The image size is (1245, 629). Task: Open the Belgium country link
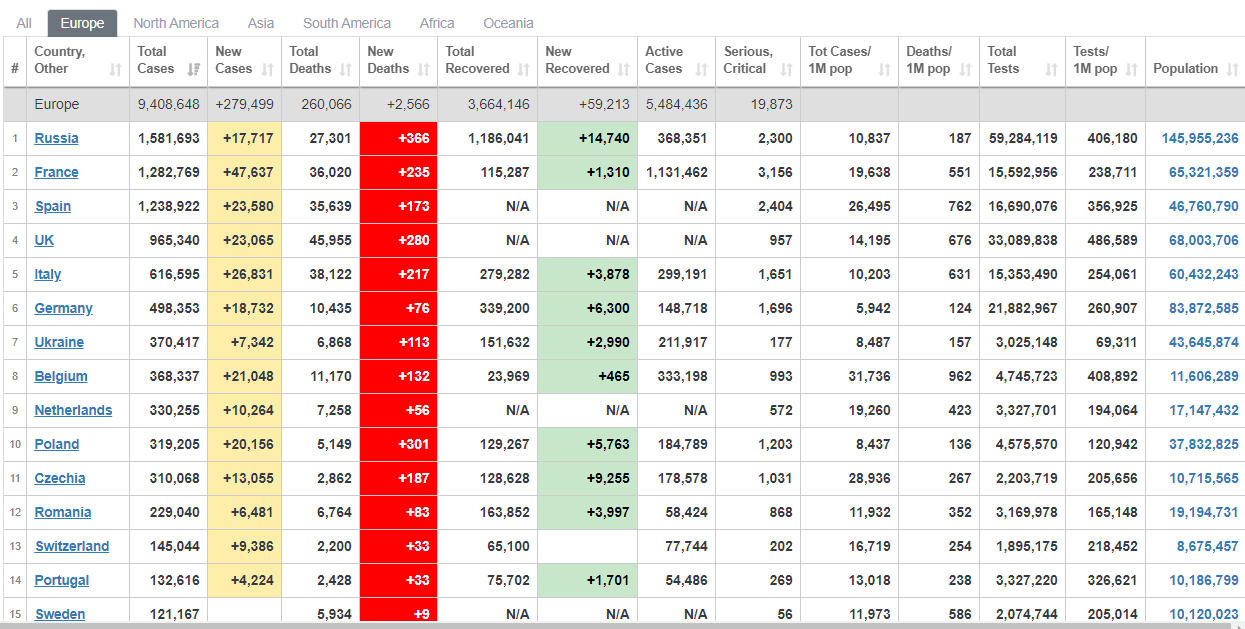click(x=61, y=376)
